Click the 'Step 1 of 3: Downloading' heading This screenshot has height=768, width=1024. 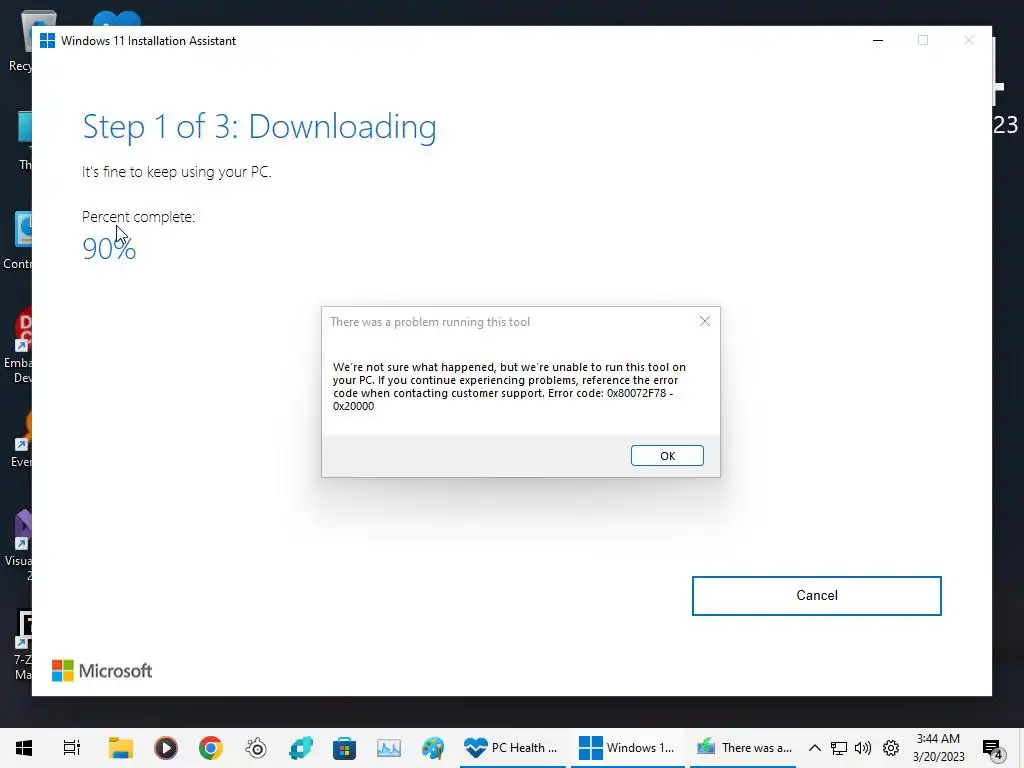(259, 127)
